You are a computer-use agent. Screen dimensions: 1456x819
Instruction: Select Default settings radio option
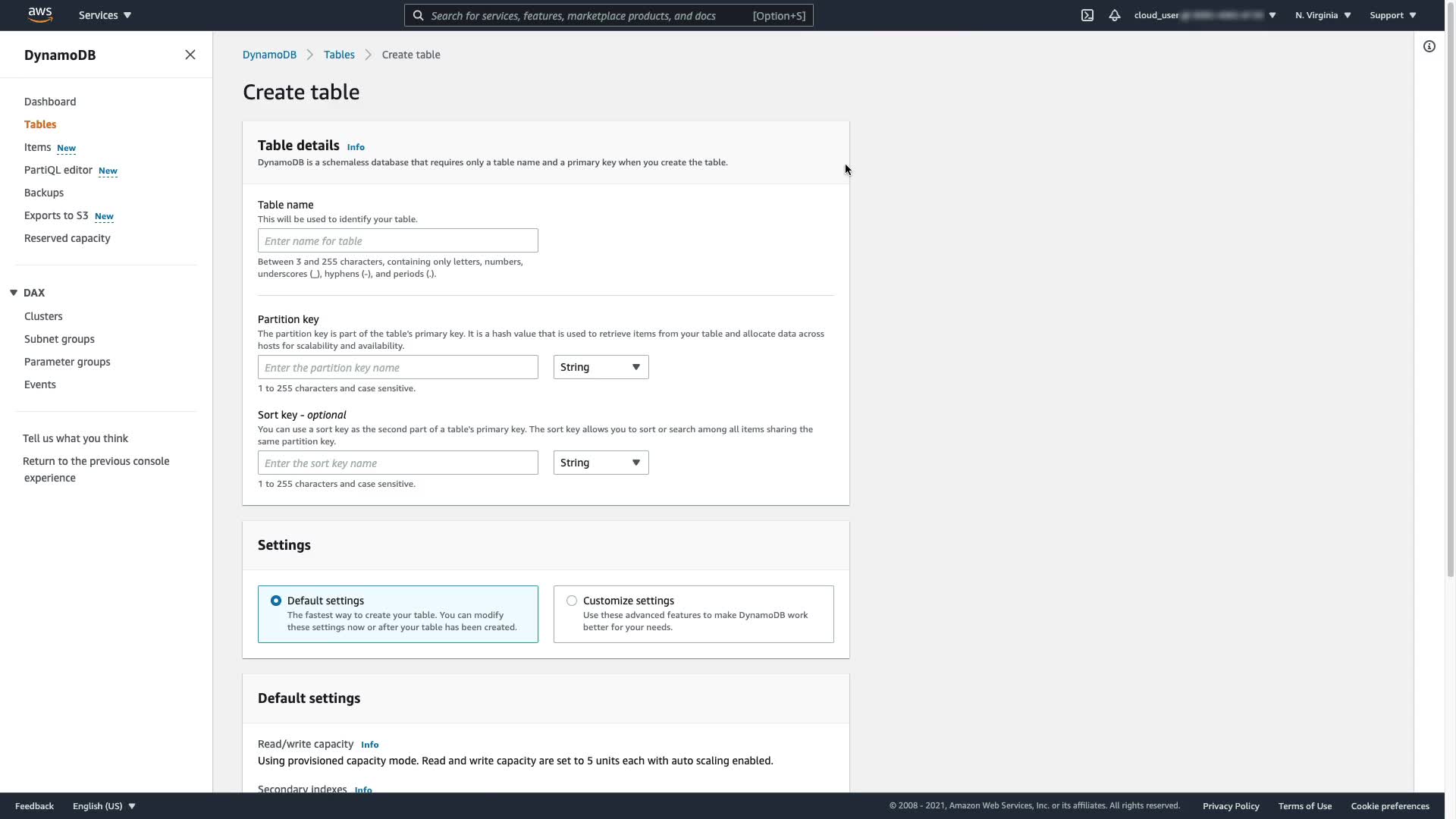(x=276, y=601)
